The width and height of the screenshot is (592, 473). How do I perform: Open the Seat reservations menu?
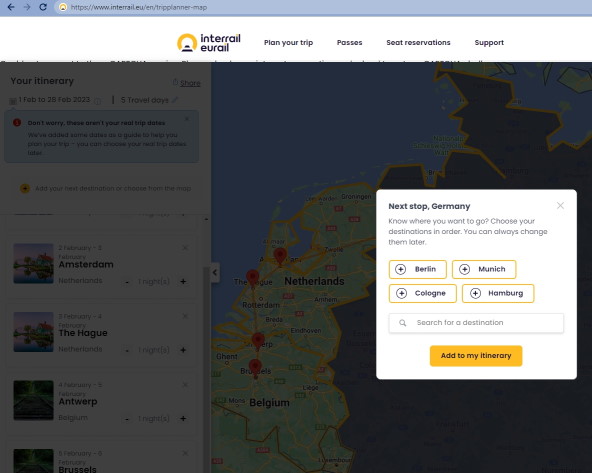418,43
